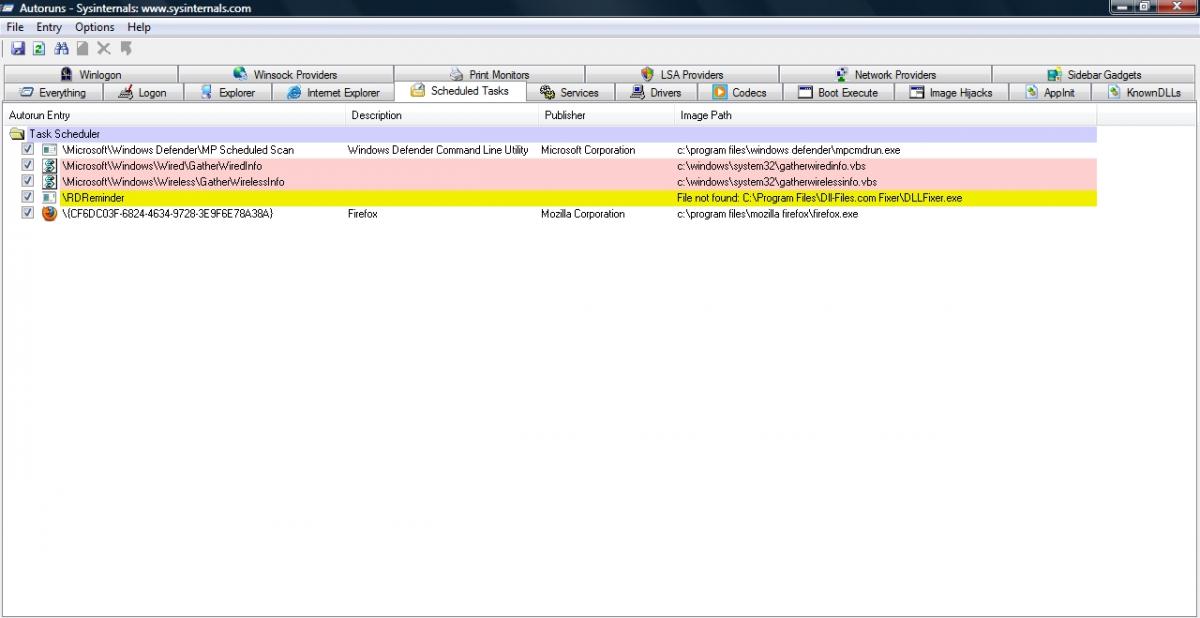Switch to the KnownDLLs tab
Screen dimensions: 1200x618
[1144, 92]
